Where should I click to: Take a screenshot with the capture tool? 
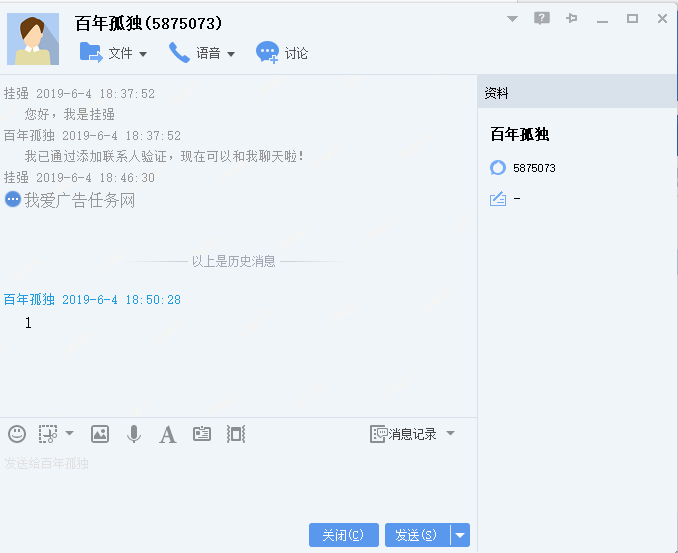tap(48, 434)
